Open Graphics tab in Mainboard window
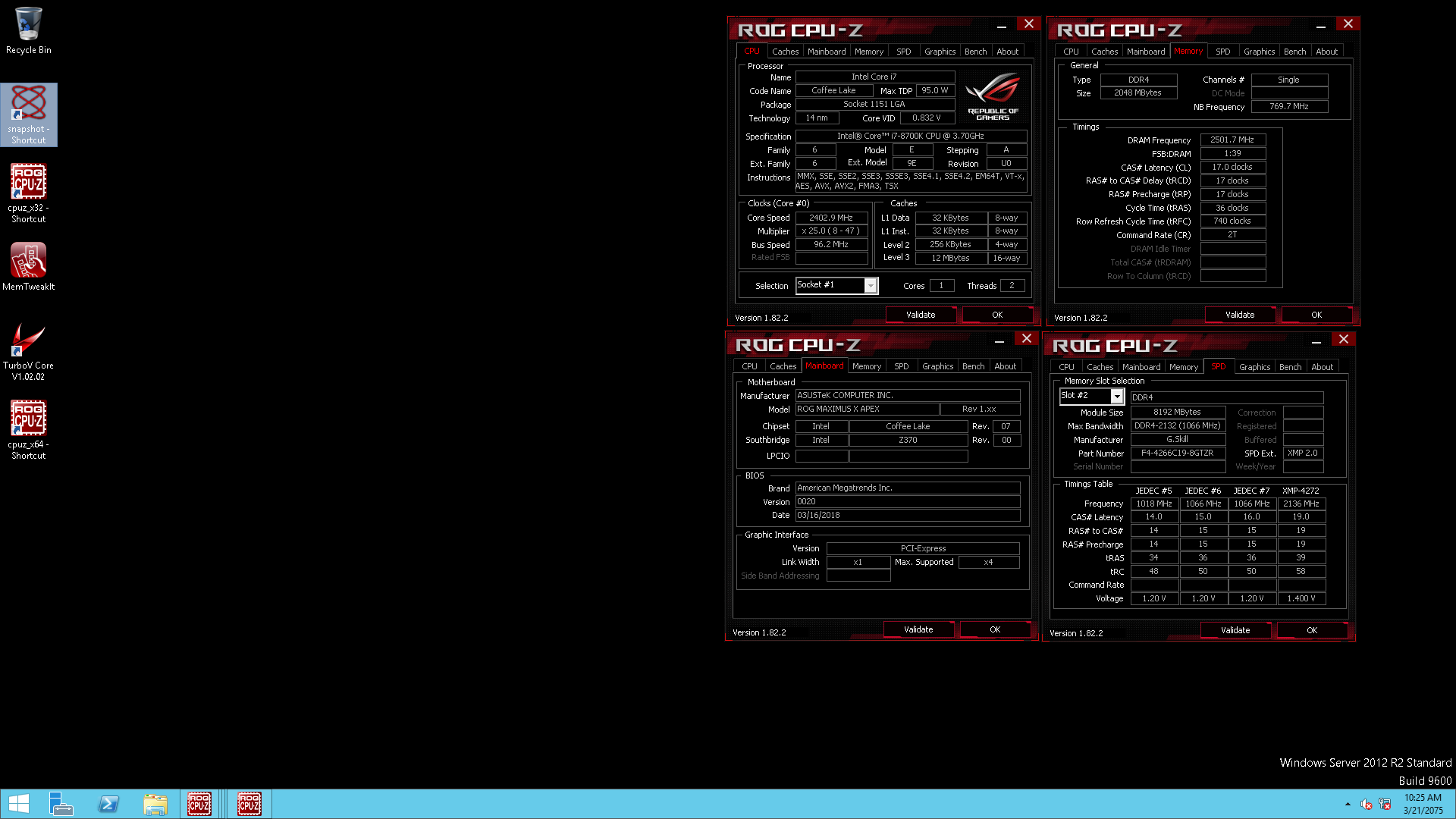 938,366
